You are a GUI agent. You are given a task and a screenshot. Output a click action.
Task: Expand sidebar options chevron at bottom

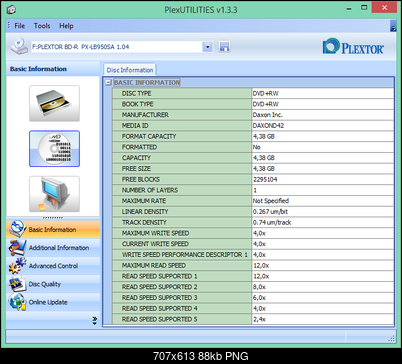point(95,321)
